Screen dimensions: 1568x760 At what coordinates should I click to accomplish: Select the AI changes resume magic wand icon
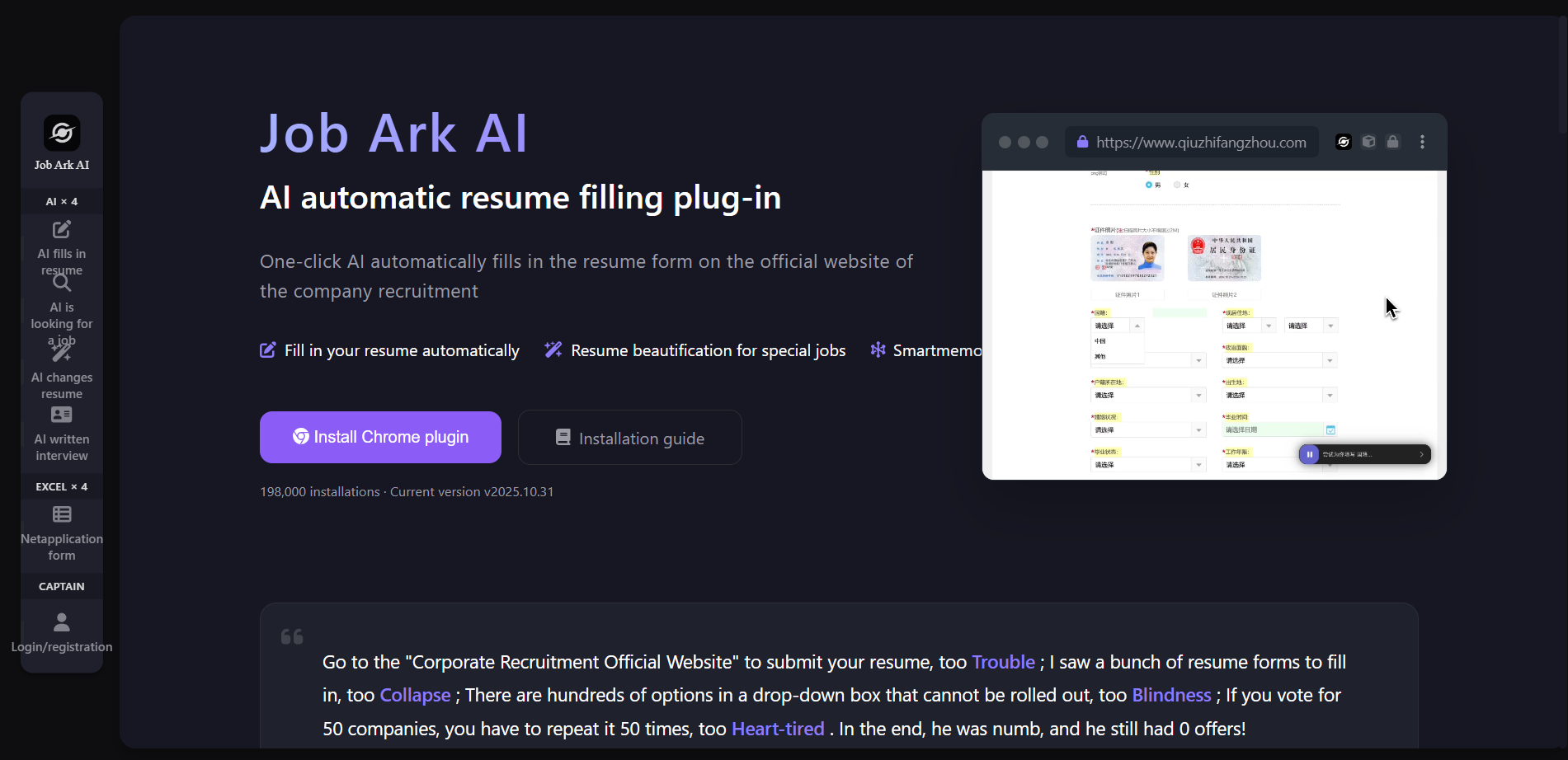click(x=62, y=353)
